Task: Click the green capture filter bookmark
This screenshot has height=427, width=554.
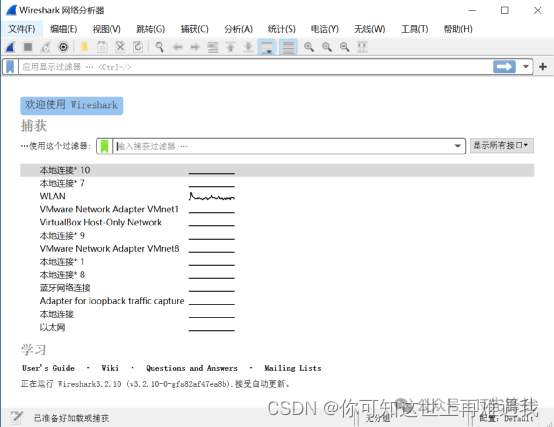Action: coord(105,146)
